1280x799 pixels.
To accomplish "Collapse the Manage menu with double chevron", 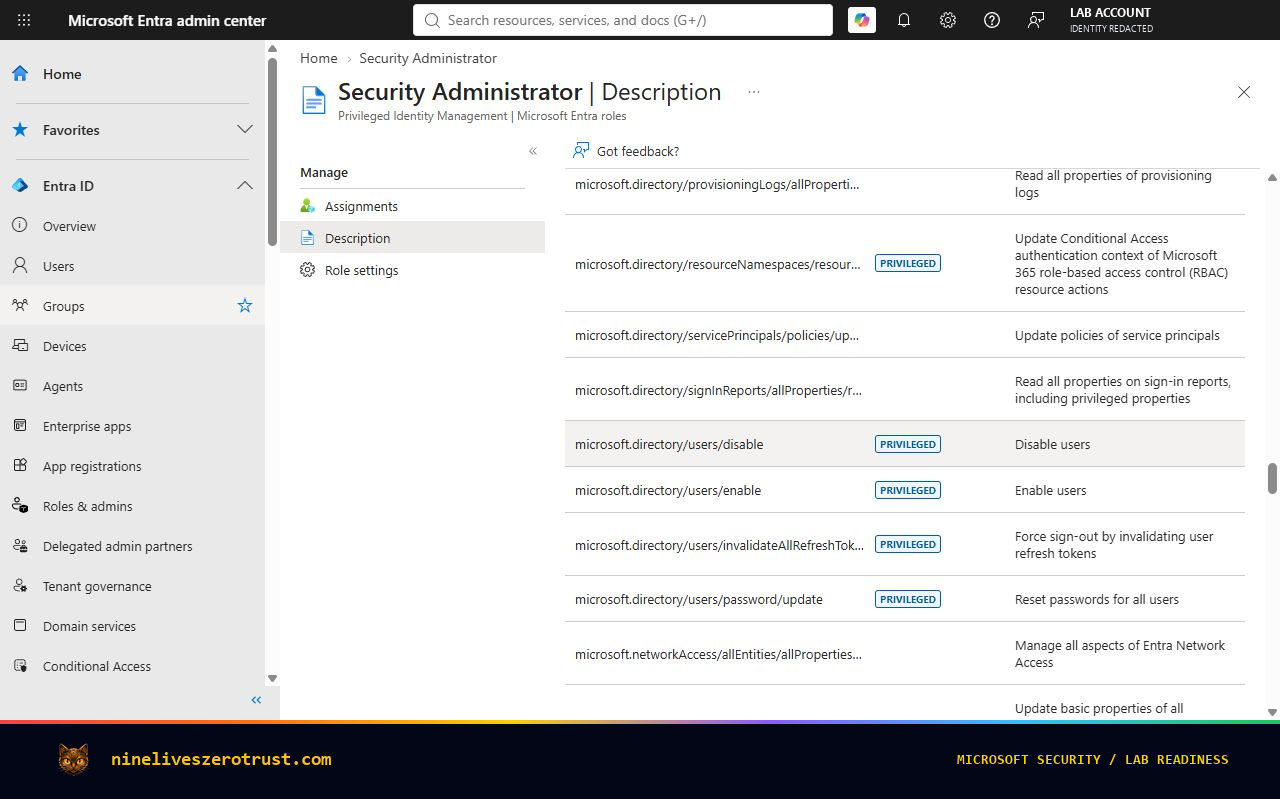I will click(x=533, y=151).
